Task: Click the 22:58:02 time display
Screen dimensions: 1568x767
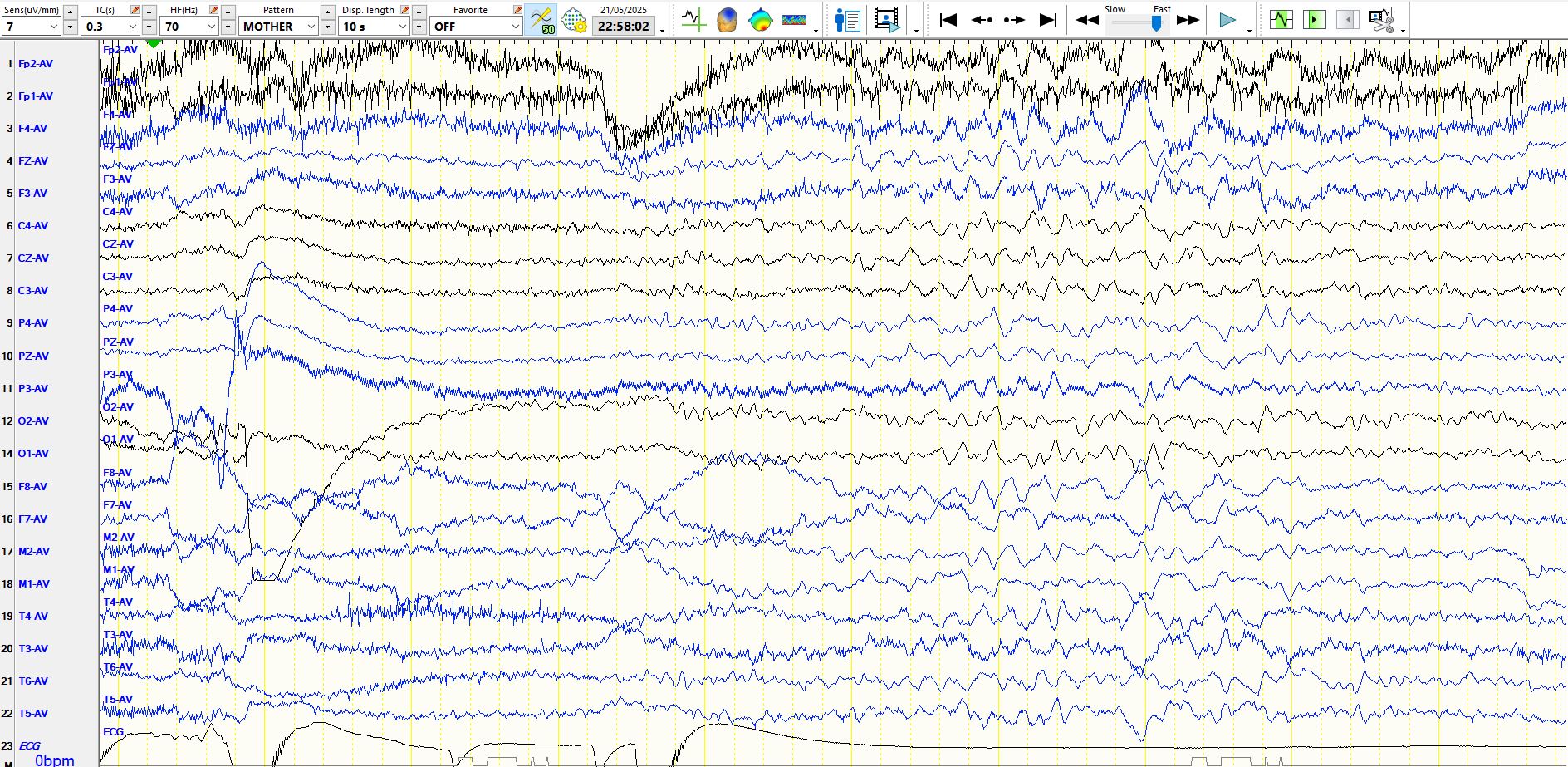Action: 624,27
